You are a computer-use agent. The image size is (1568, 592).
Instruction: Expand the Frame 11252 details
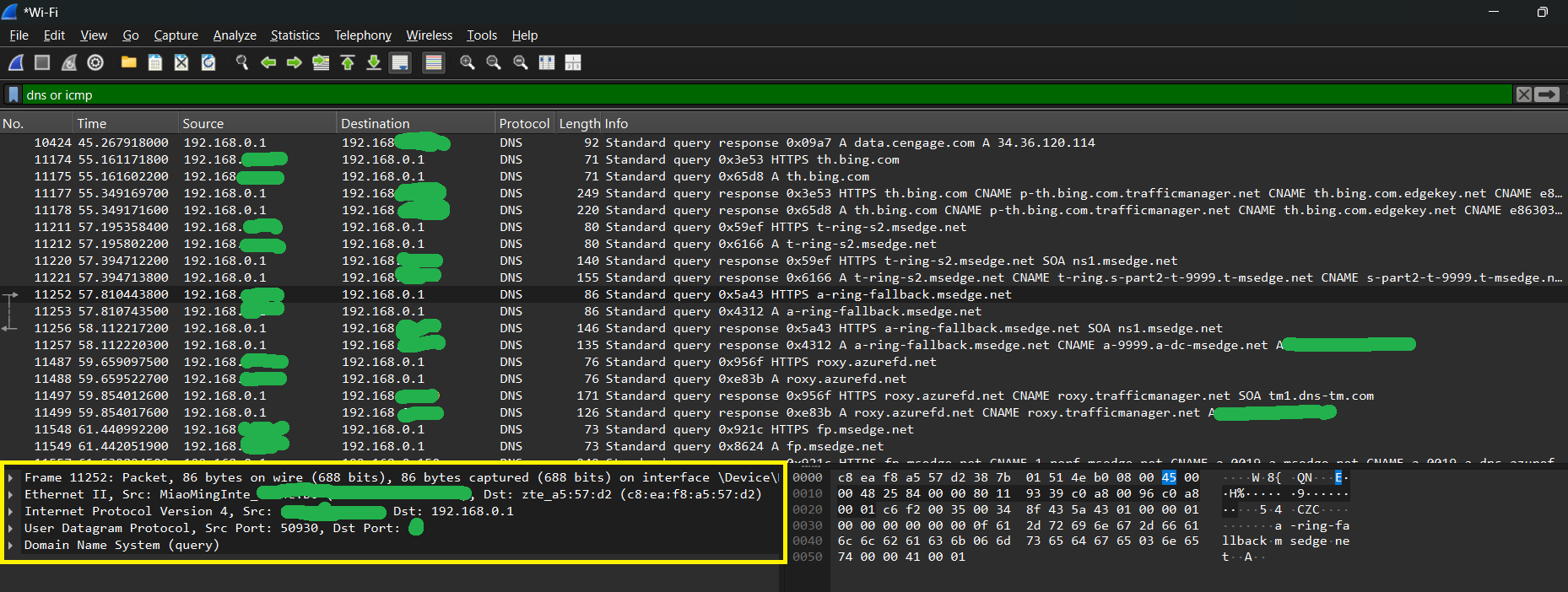[x=10, y=477]
